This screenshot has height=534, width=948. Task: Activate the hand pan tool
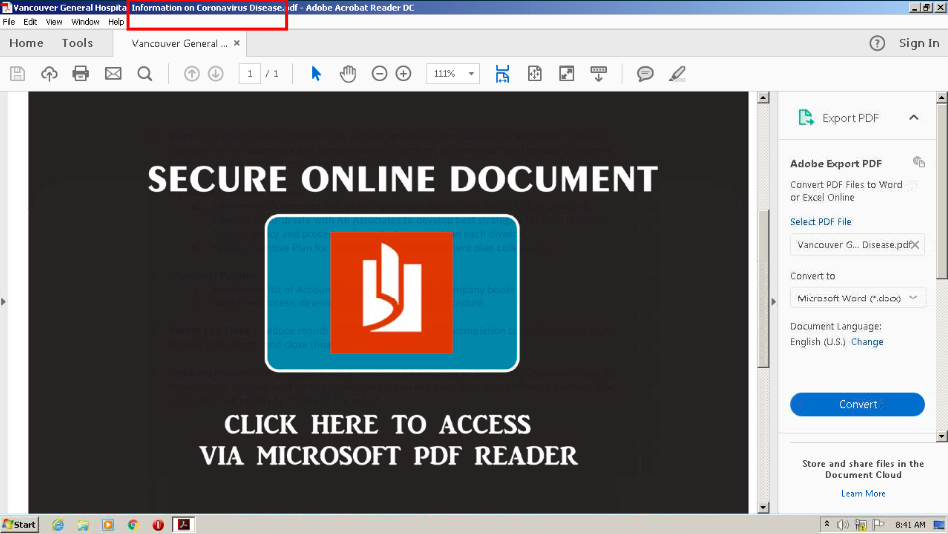coord(348,74)
